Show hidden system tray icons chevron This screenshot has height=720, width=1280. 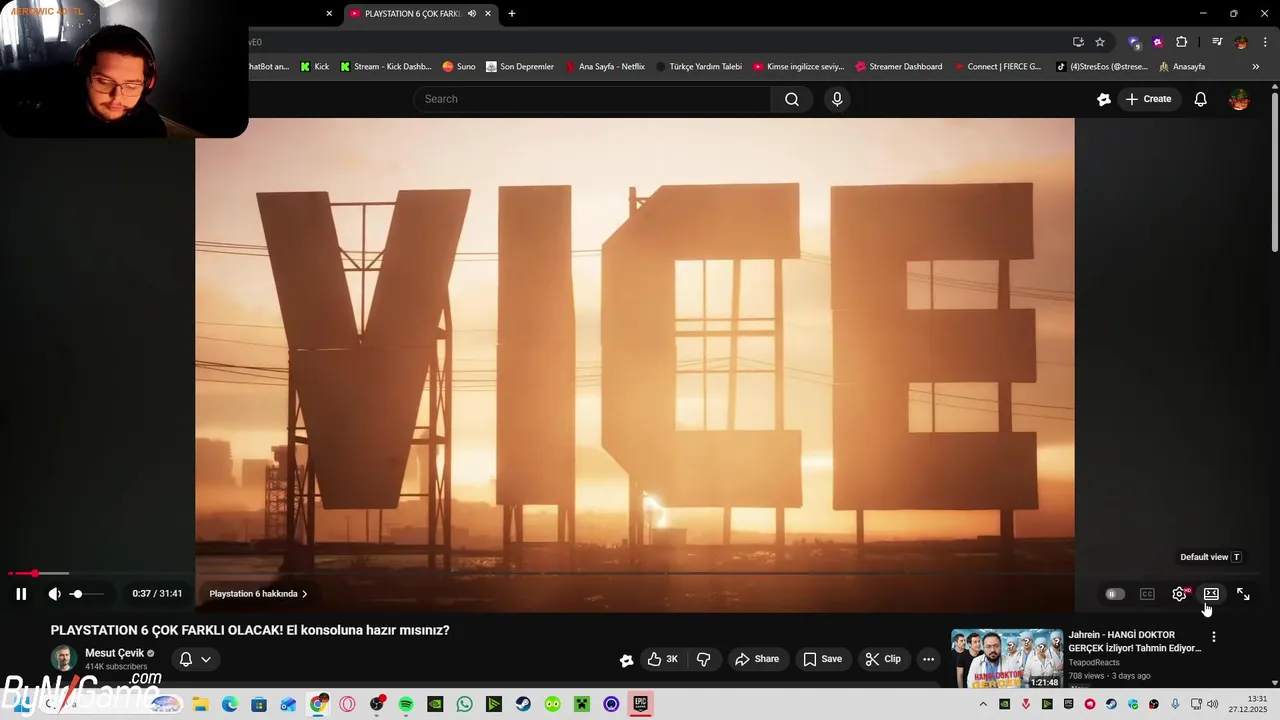click(x=983, y=704)
